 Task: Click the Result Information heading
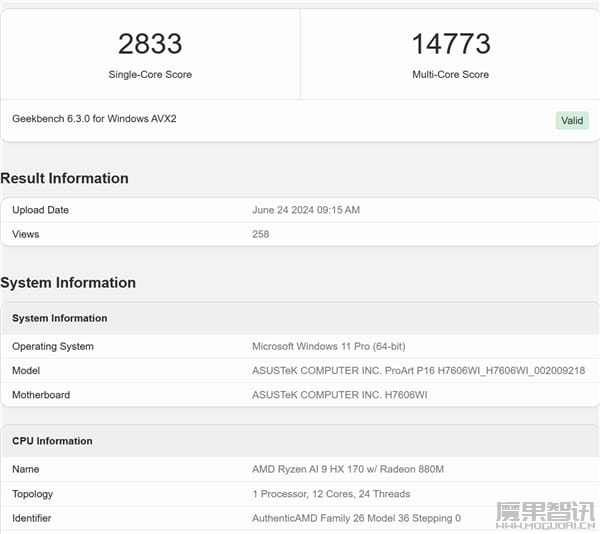64,178
